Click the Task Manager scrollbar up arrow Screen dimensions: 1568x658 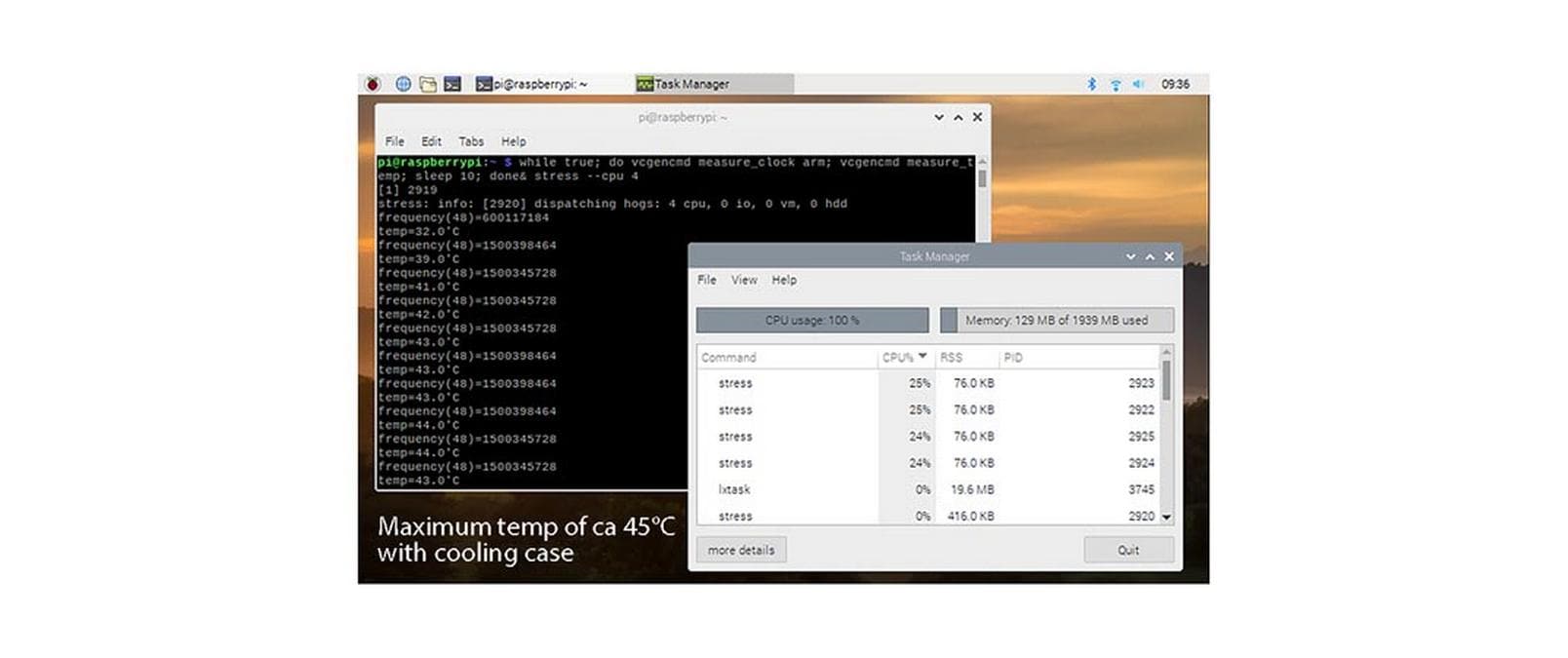1166,352
